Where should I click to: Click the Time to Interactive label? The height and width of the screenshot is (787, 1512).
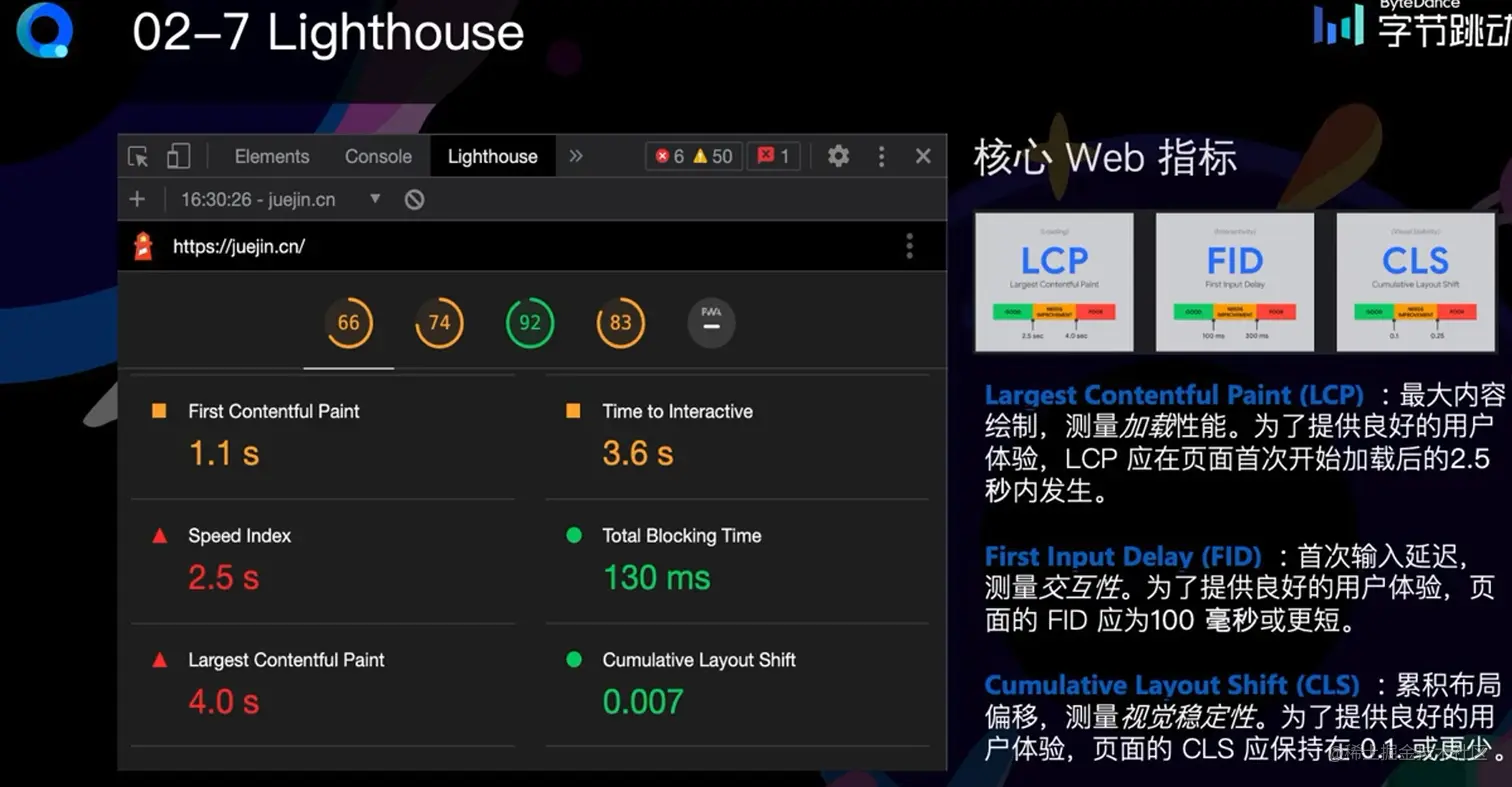point(678,411)
